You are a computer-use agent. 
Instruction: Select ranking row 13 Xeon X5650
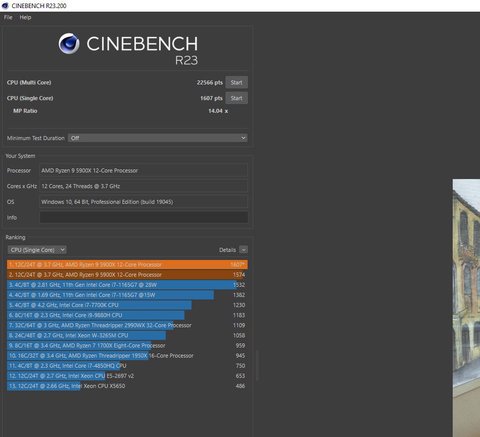coord(127,386)
